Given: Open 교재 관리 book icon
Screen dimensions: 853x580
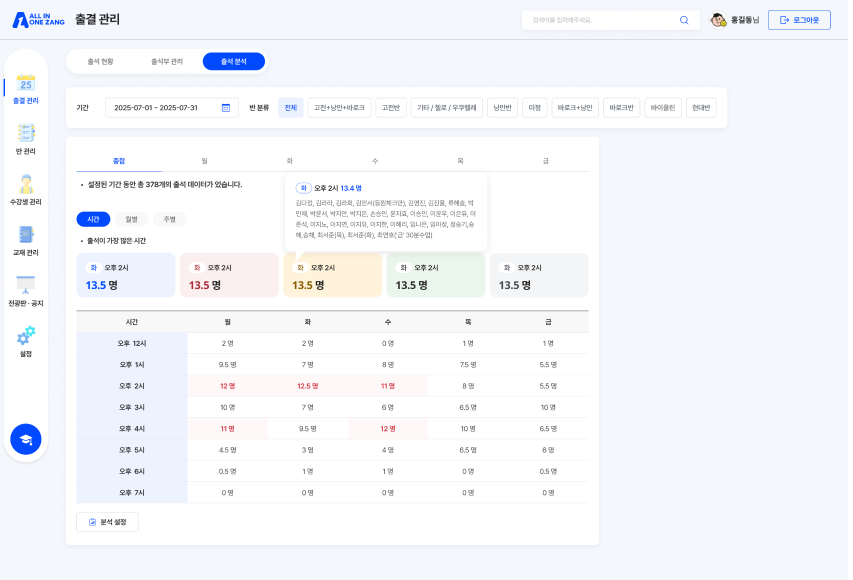Looking at the screenshot, I should coord(26,235).
